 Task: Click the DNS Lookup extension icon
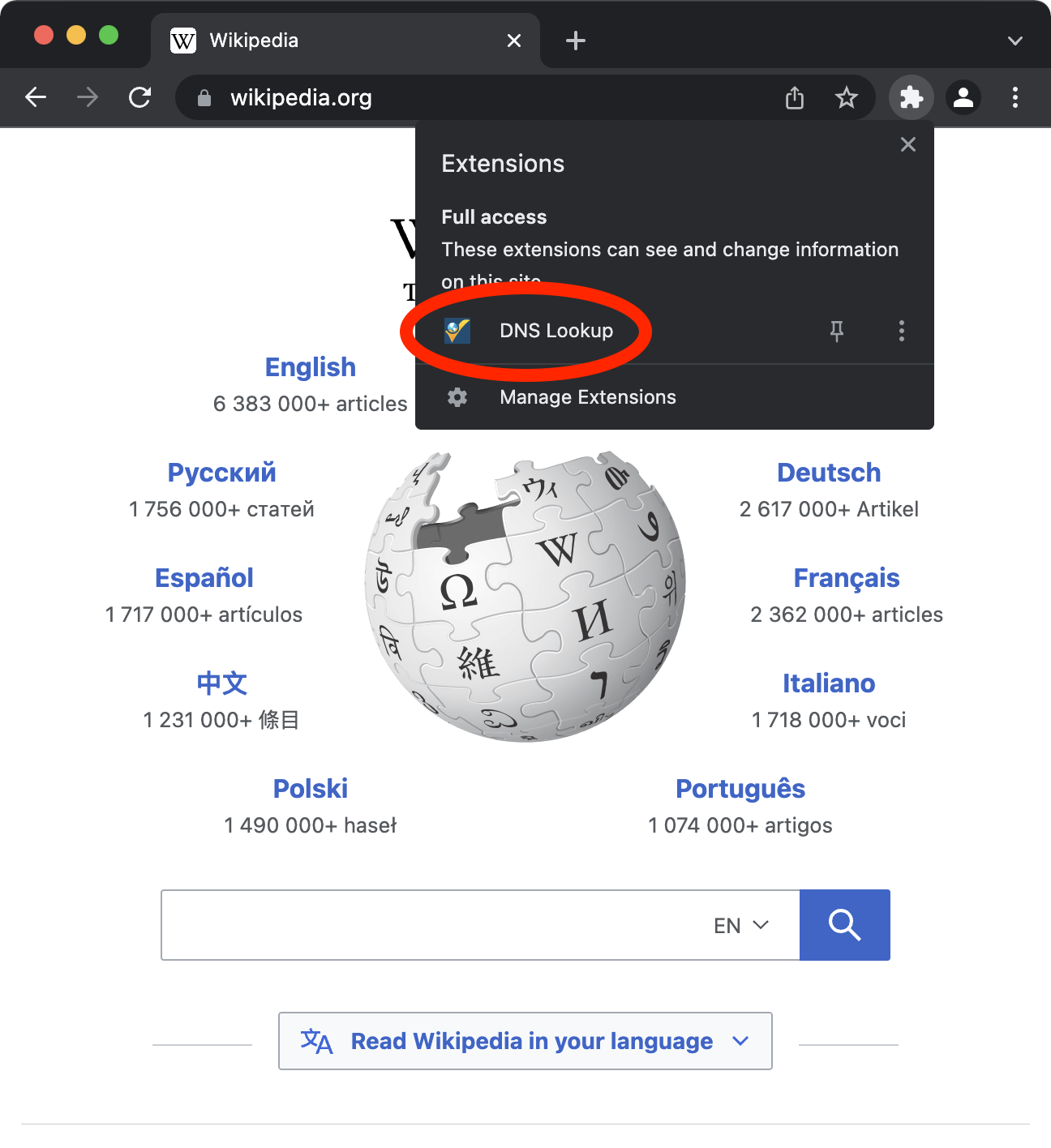tap(457, 331)
